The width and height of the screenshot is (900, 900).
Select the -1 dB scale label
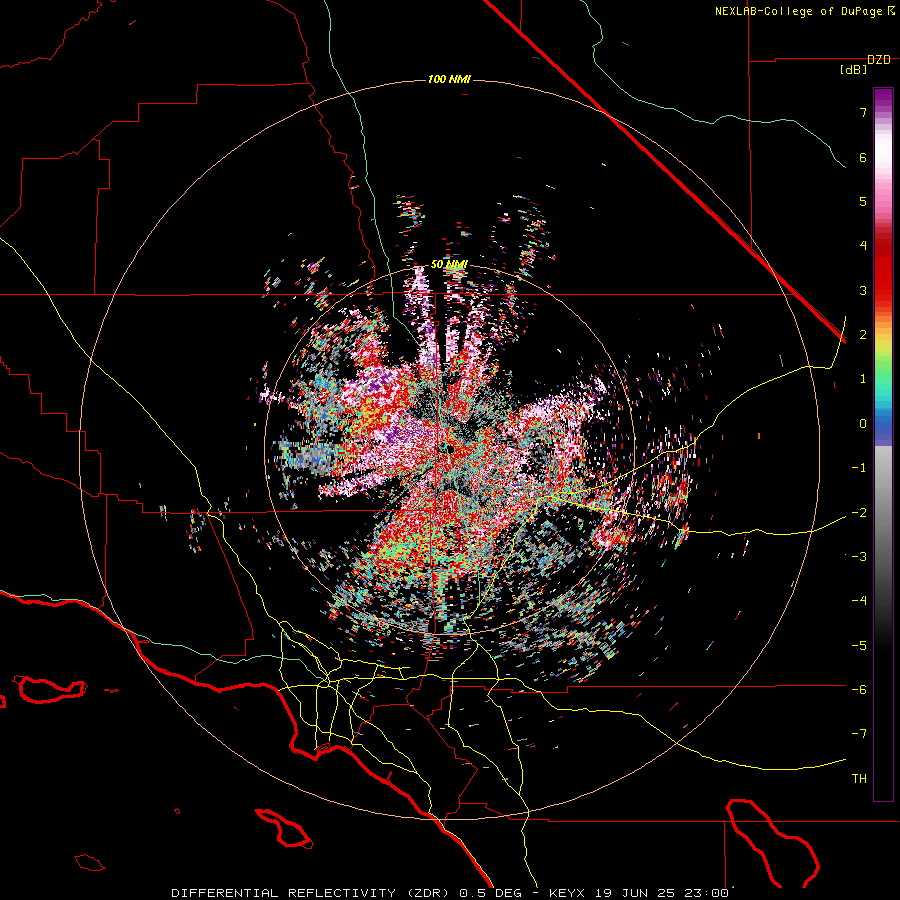coord(859,468)
